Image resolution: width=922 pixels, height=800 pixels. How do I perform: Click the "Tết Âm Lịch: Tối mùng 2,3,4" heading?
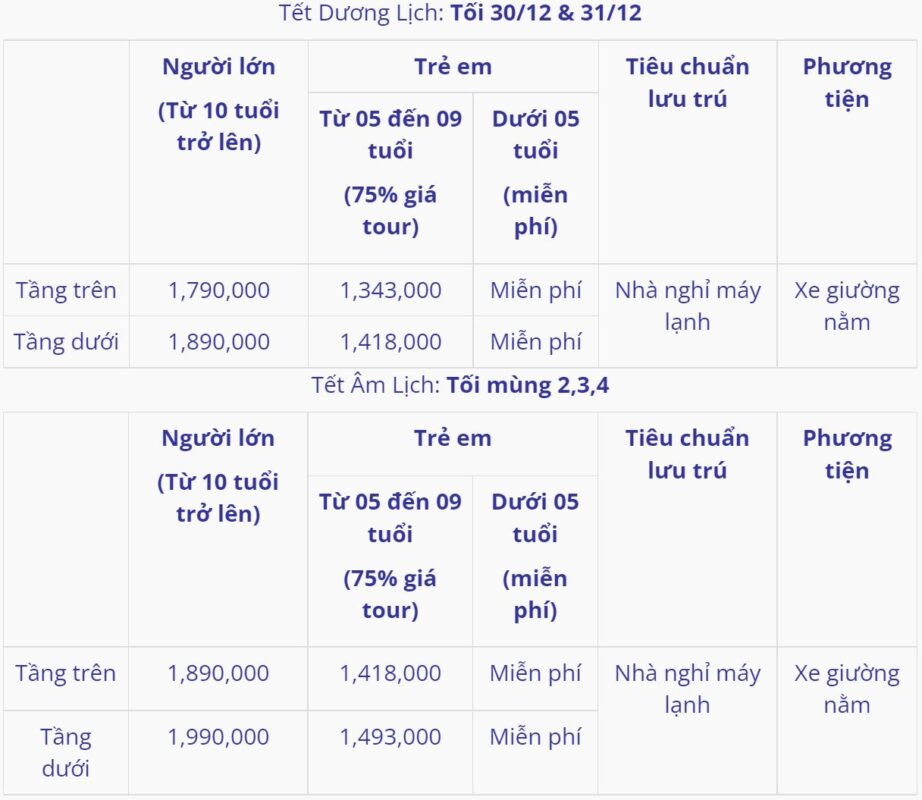tap(460, 386)
